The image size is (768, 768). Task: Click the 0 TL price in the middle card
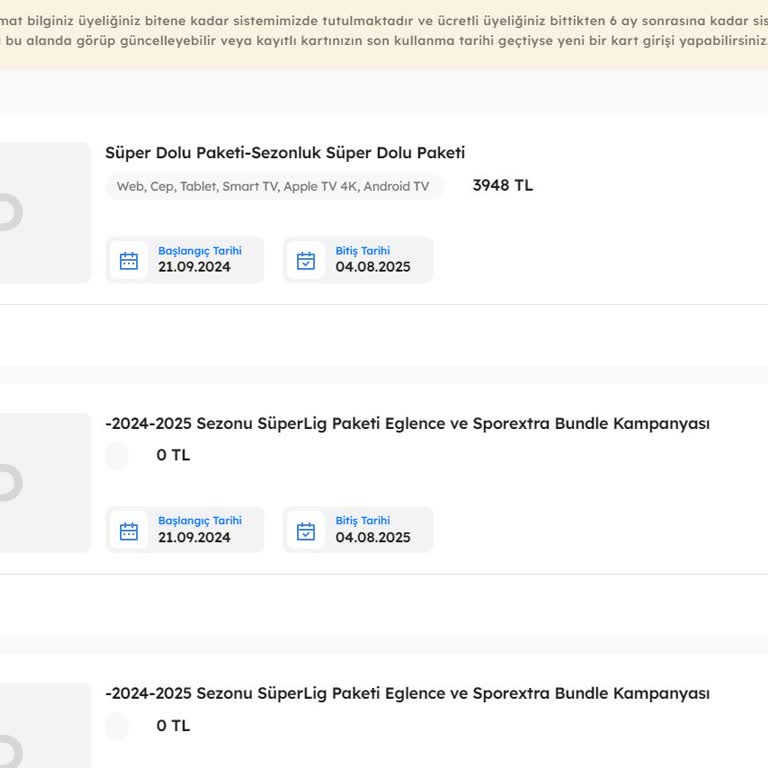[x=173, y=456]
